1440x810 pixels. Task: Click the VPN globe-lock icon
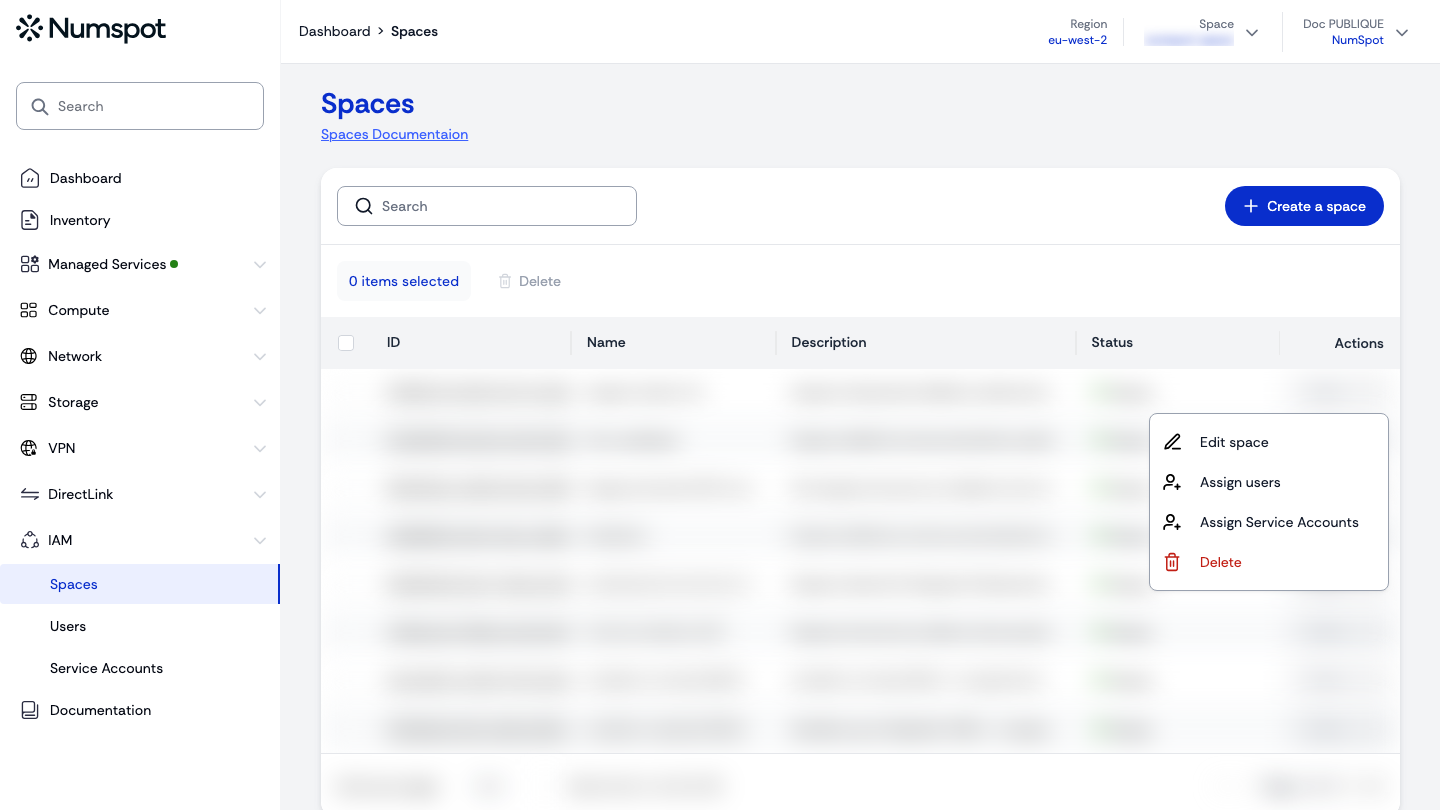[29, 448]
